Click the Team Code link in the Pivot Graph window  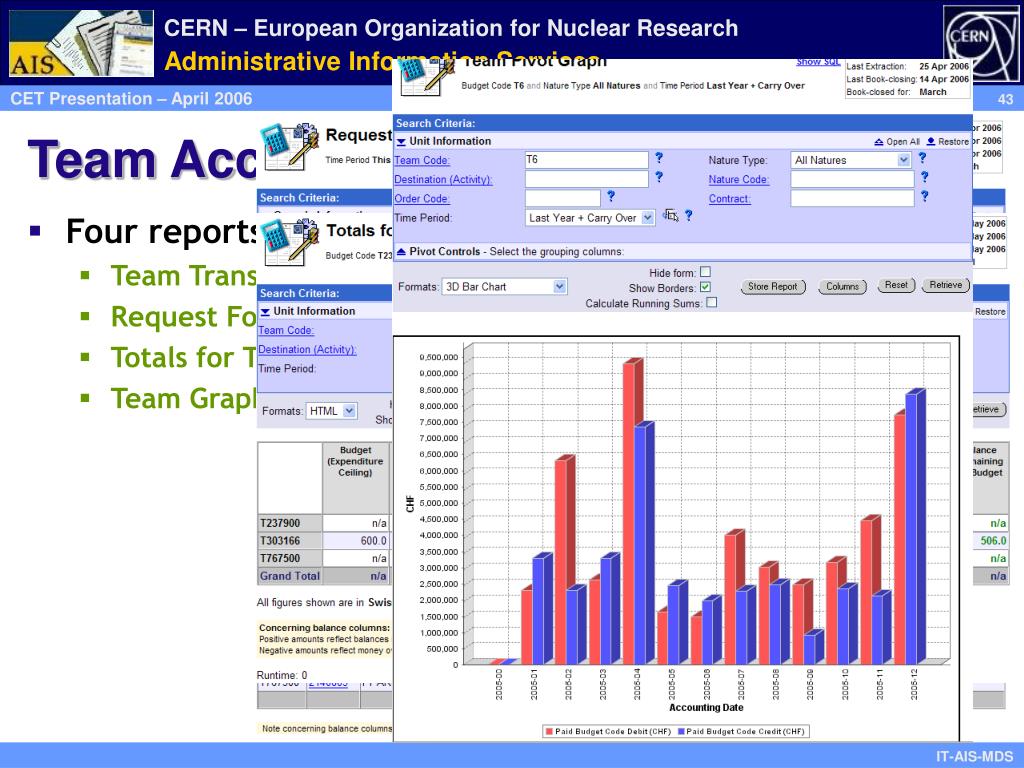[422, 161]
